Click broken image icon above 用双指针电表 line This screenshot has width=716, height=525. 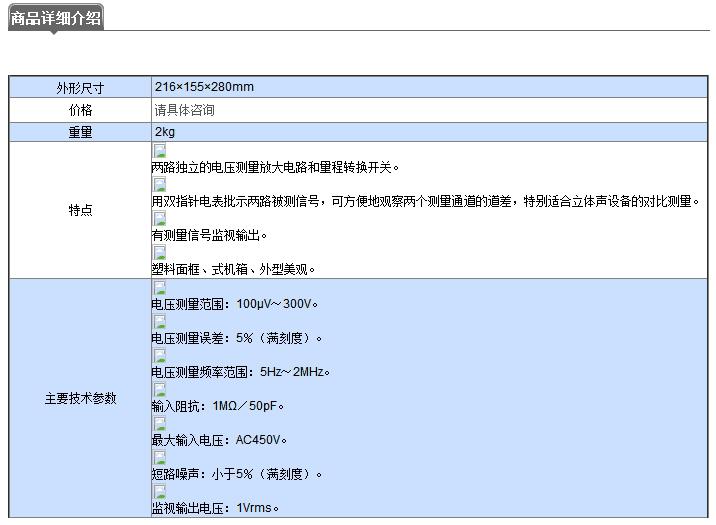[159, 185]
